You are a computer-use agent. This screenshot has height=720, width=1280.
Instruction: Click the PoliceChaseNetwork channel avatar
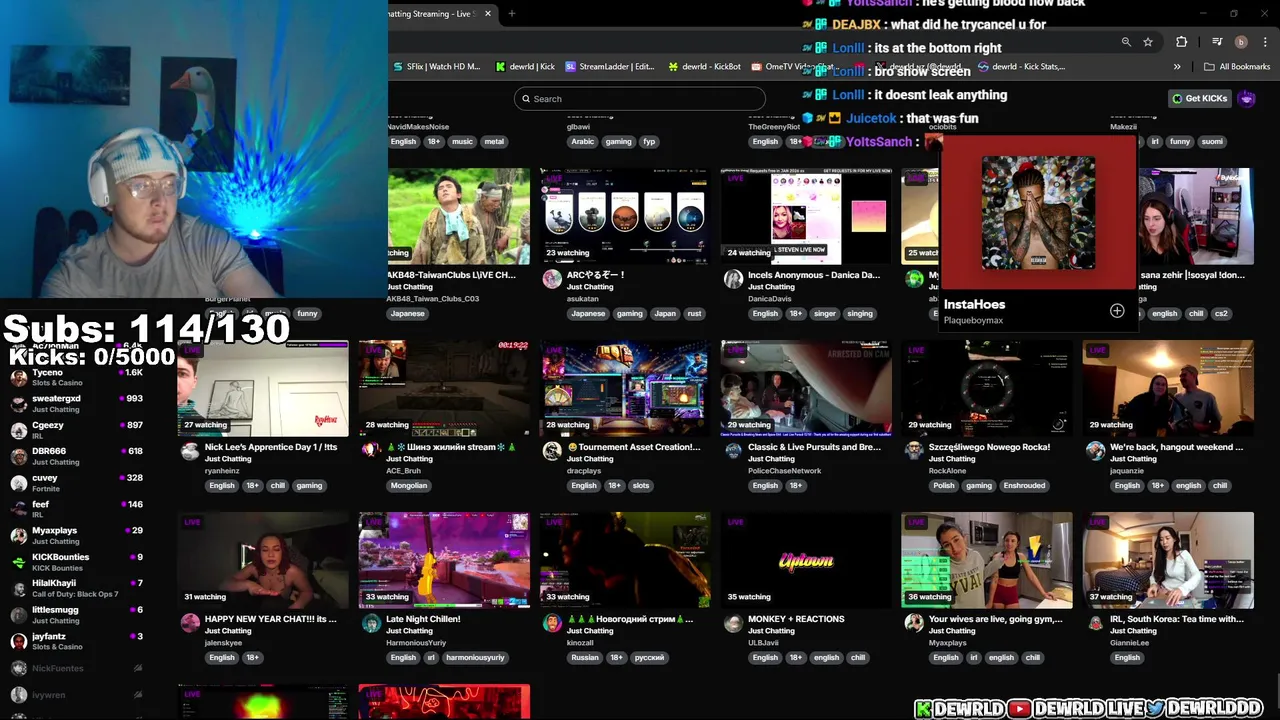pos(733,451)
